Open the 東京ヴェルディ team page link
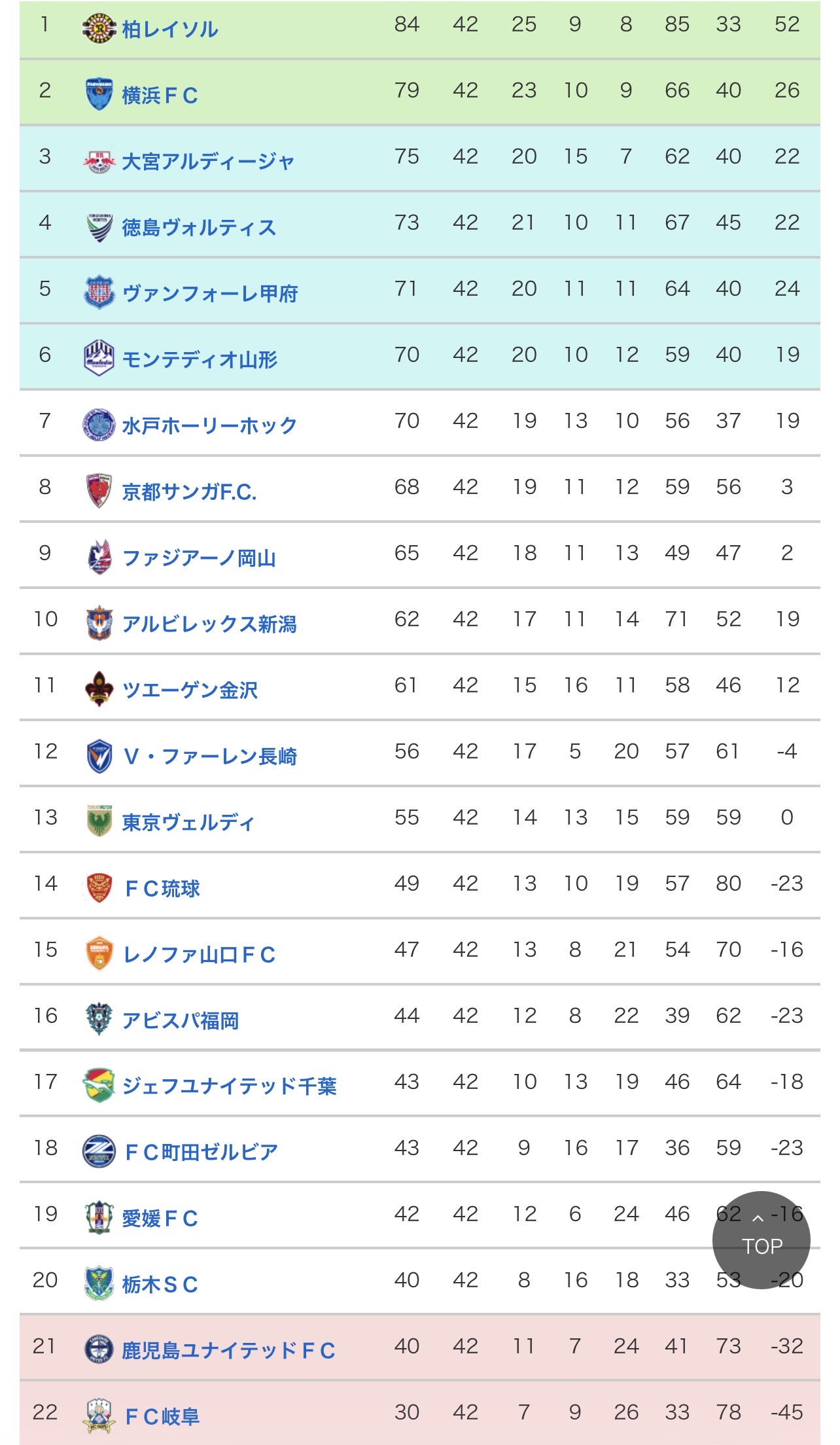Viewport: 840px width, 1445px height. pos(188,823)
